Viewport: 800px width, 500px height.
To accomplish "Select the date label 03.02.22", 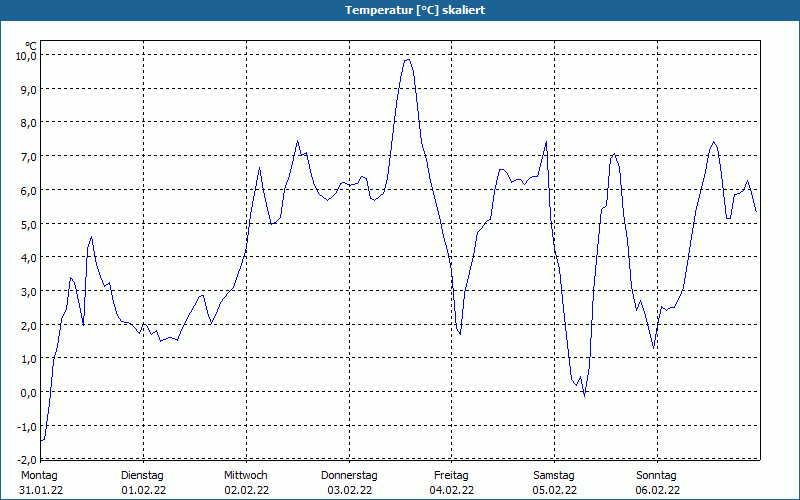I will (349, 491).
